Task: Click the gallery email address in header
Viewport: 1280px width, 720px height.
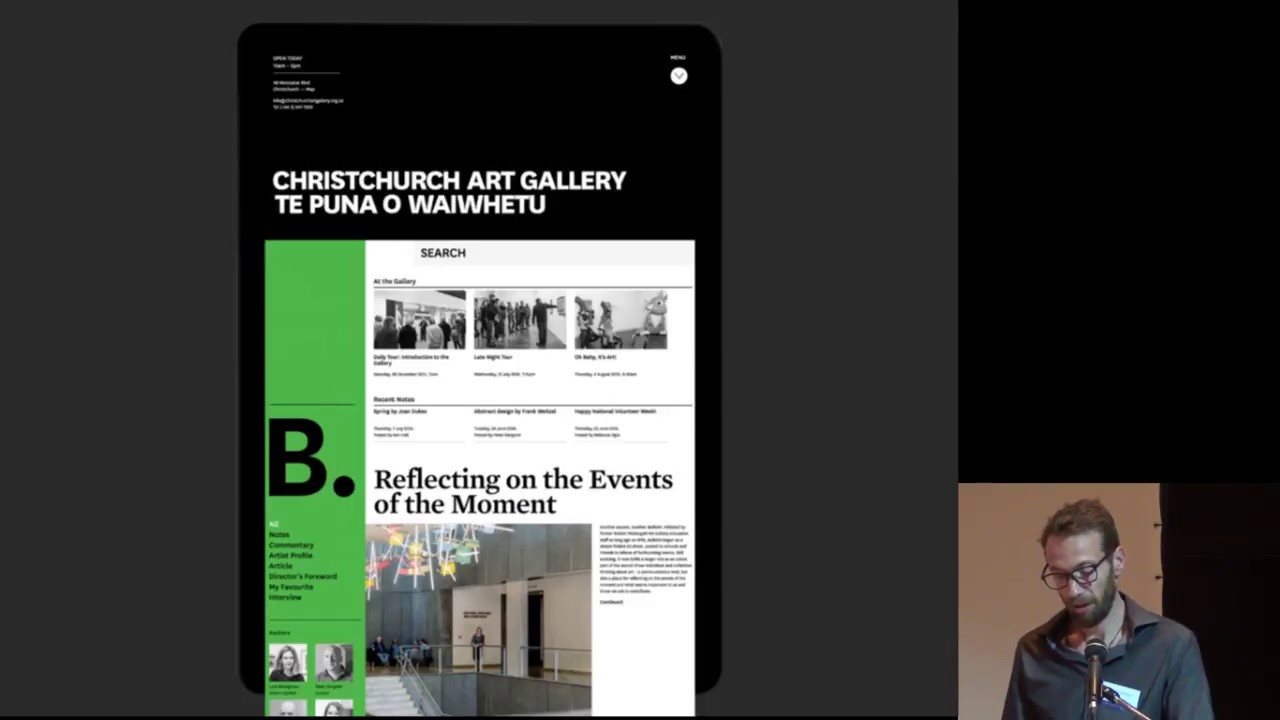Action: (308, 100)
